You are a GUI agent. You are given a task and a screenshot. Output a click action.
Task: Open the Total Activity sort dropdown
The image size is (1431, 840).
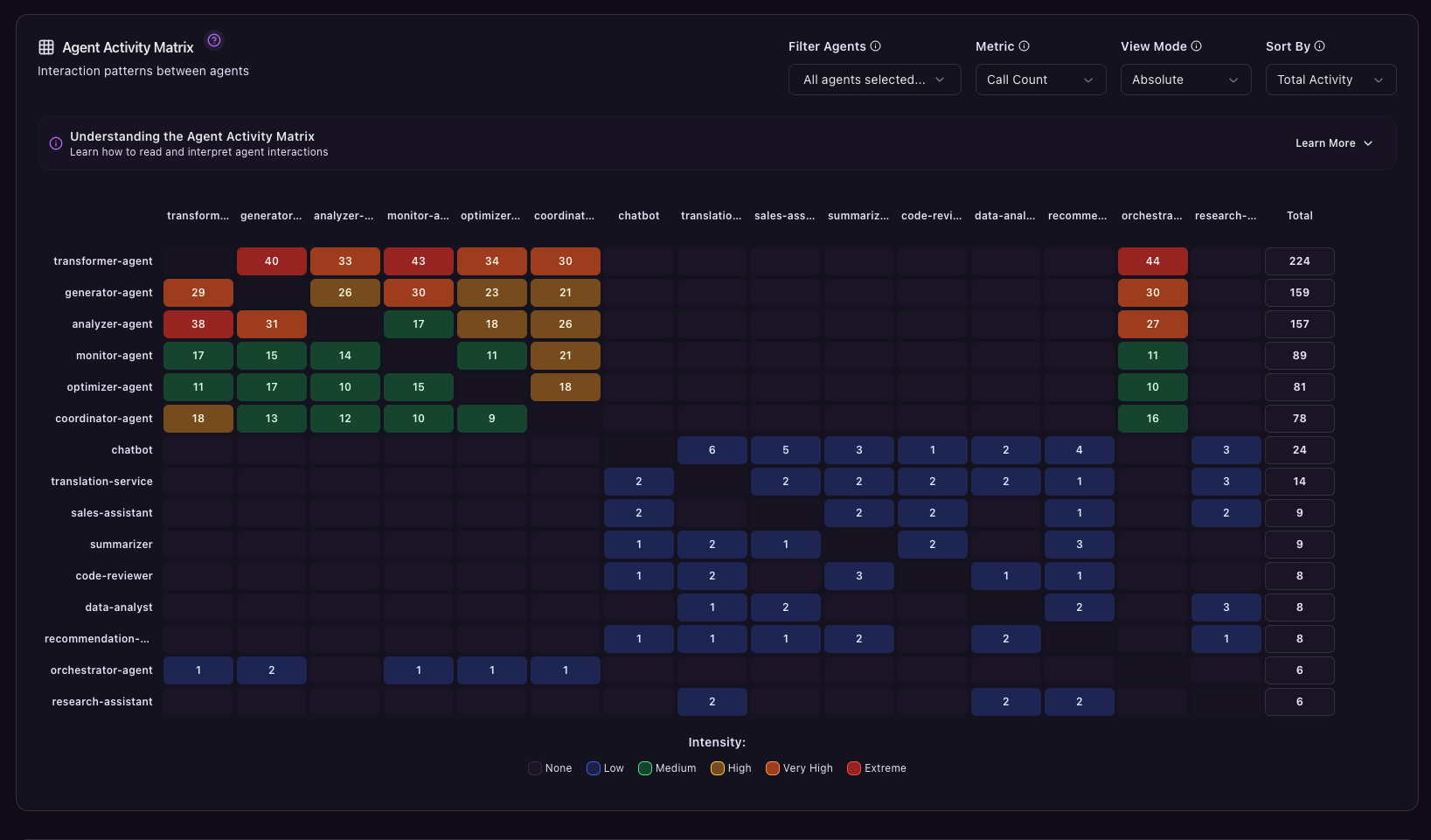click(x=1330, y=80)
